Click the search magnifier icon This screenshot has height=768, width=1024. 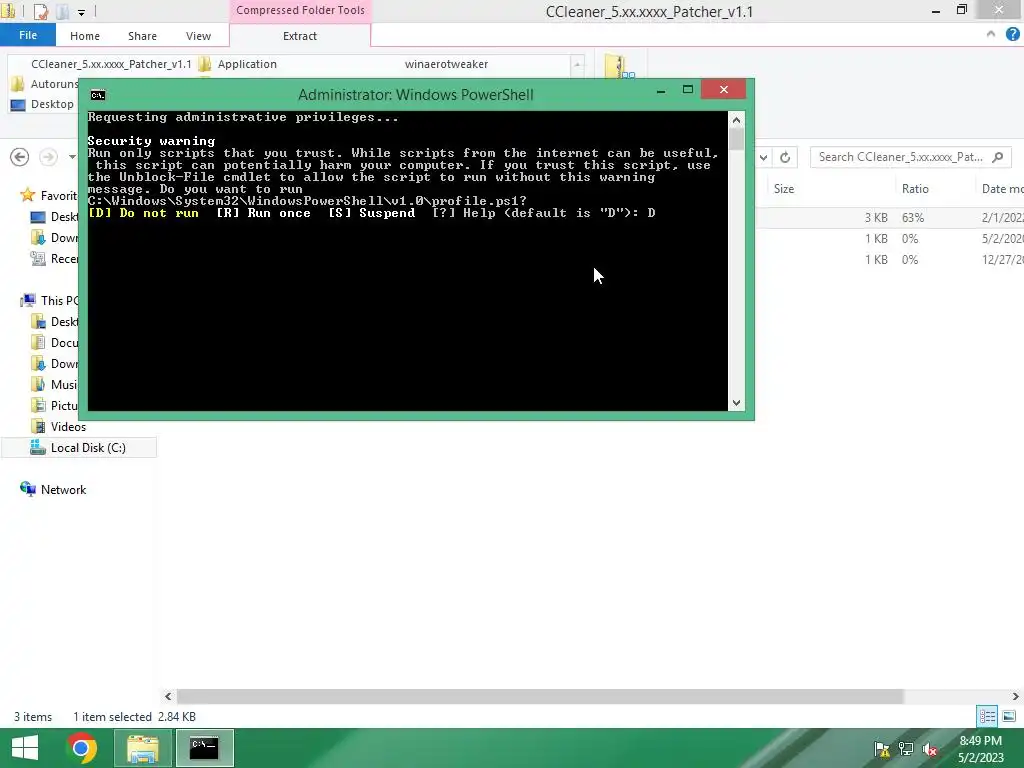997,157
